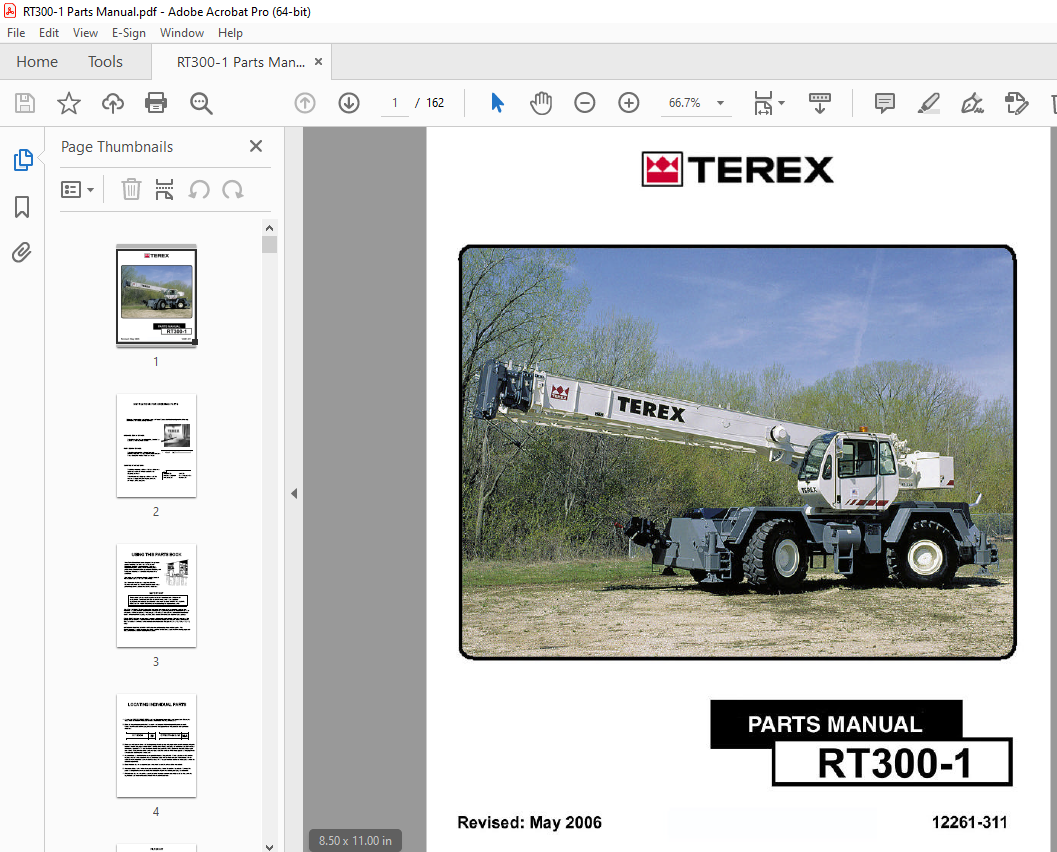The height and width of the screenshot is (852, 1057).
Task: Open the thumbnail options menu dropdown
Action: pyautogui.click(x=77, y=189)
